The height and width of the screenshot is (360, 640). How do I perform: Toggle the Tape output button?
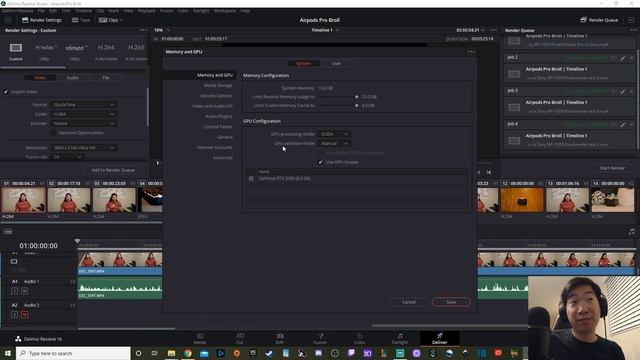[x=81, y=20]
